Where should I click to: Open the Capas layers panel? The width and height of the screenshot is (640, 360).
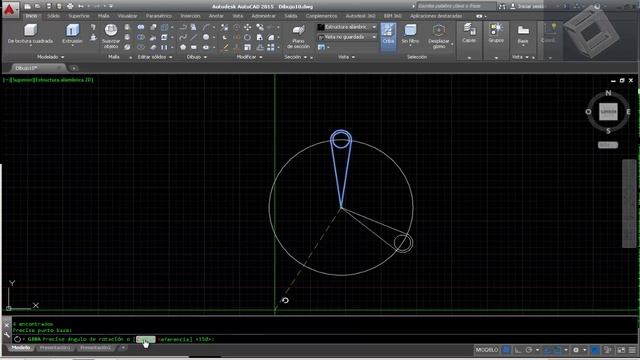tap(469, 33)
